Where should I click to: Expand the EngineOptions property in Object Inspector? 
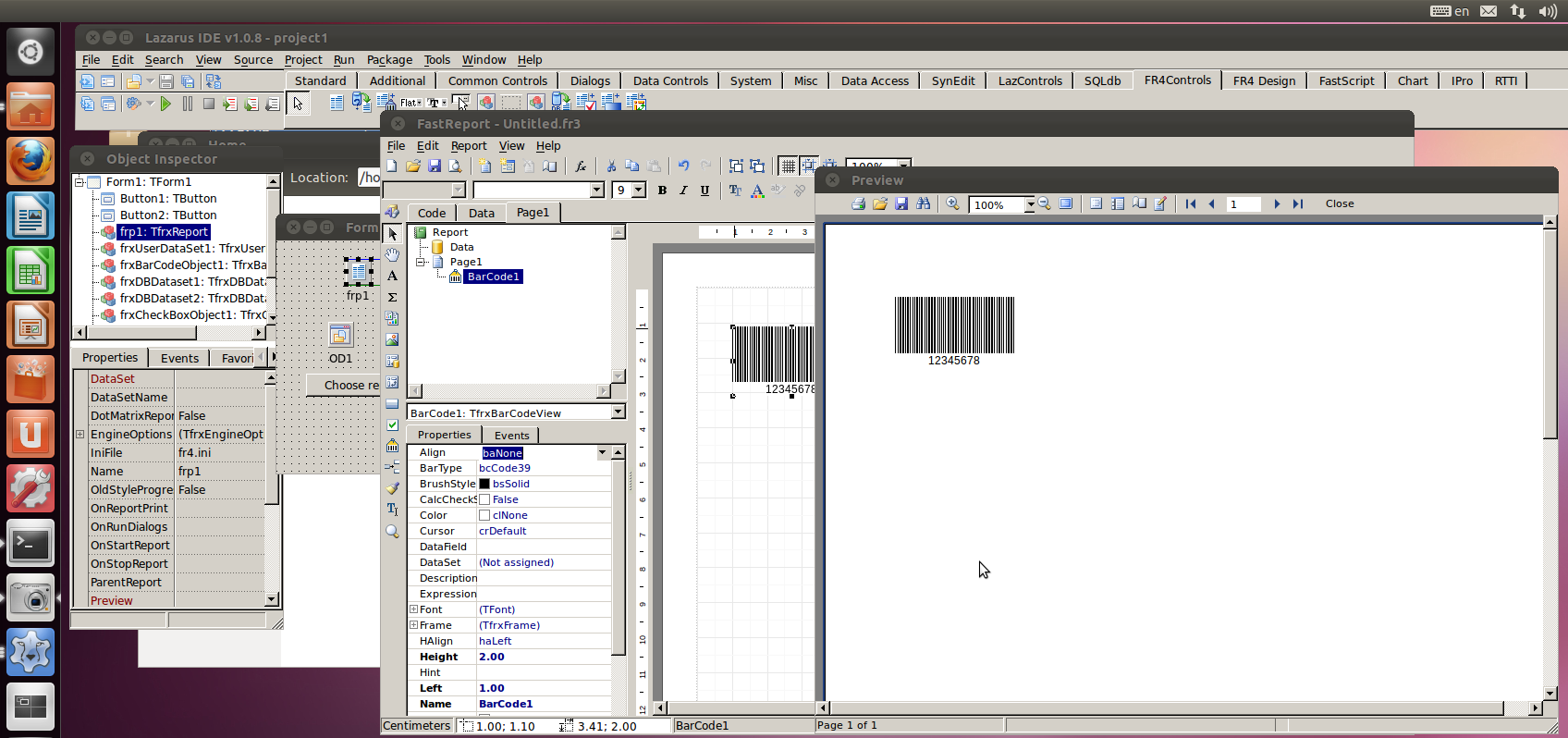[80, 434]
